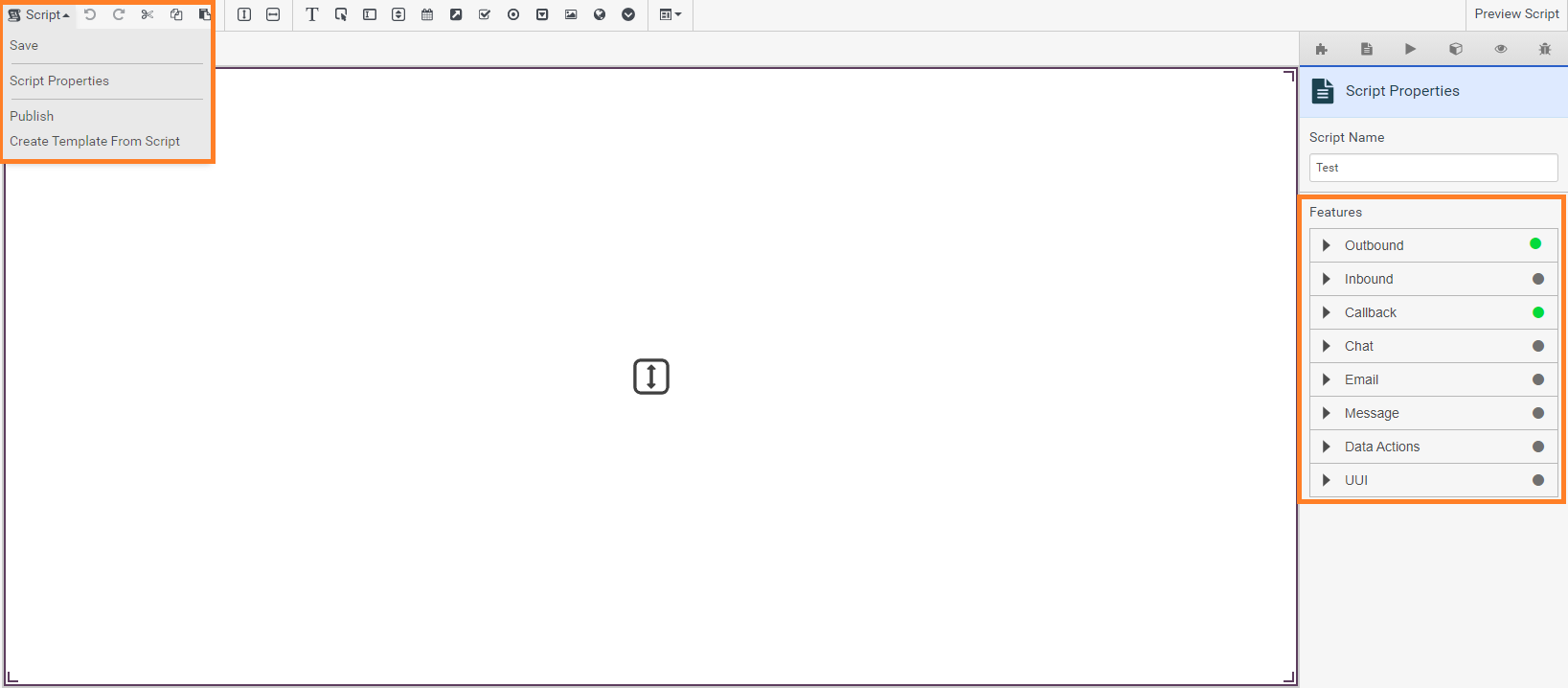The height and width of the screenshot is (688, 1568).
Task: Click the Cut scissors icon
Action: pos(148,14)
